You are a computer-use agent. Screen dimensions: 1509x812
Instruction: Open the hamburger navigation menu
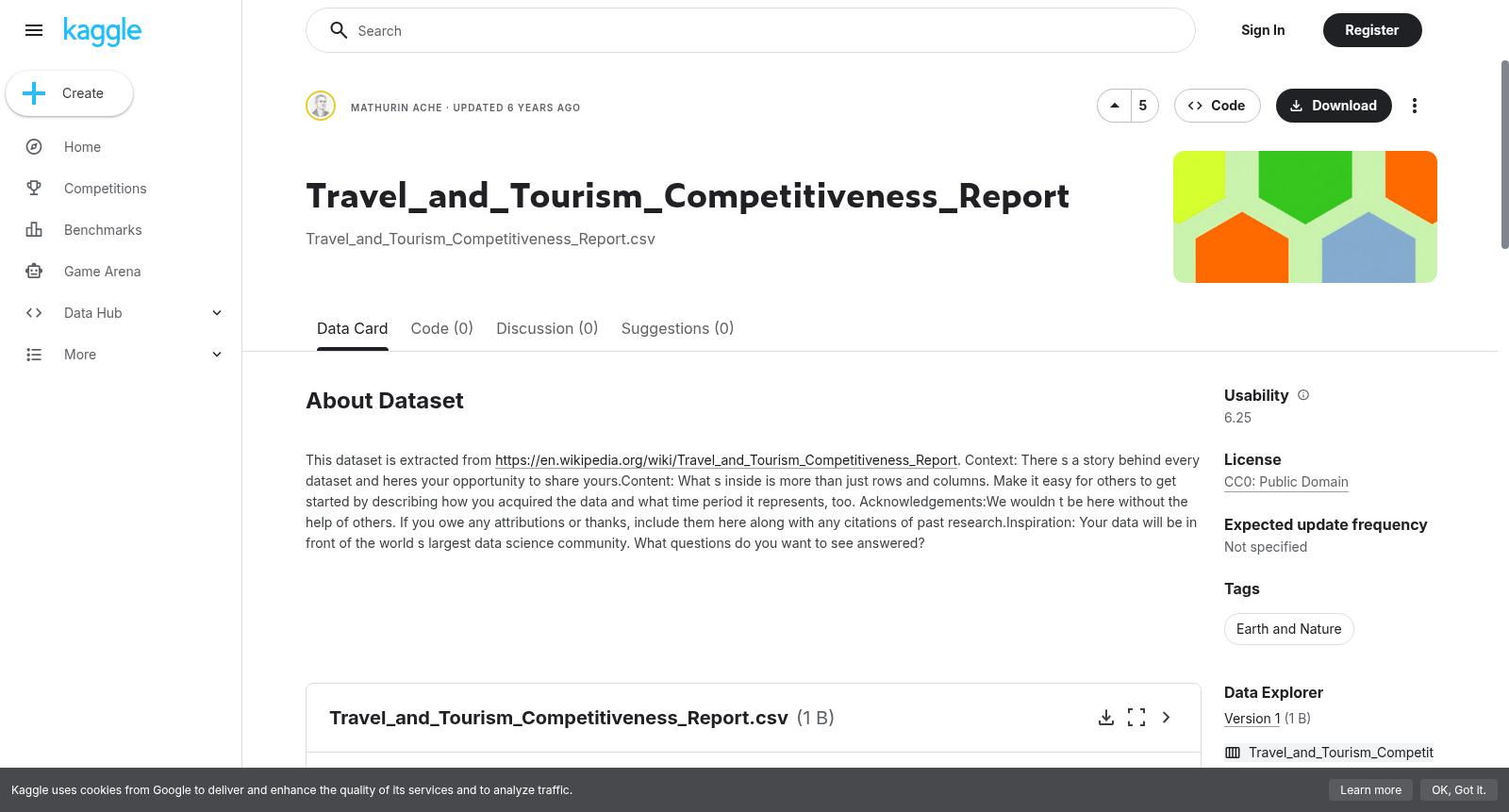click(x=34, y=30)
